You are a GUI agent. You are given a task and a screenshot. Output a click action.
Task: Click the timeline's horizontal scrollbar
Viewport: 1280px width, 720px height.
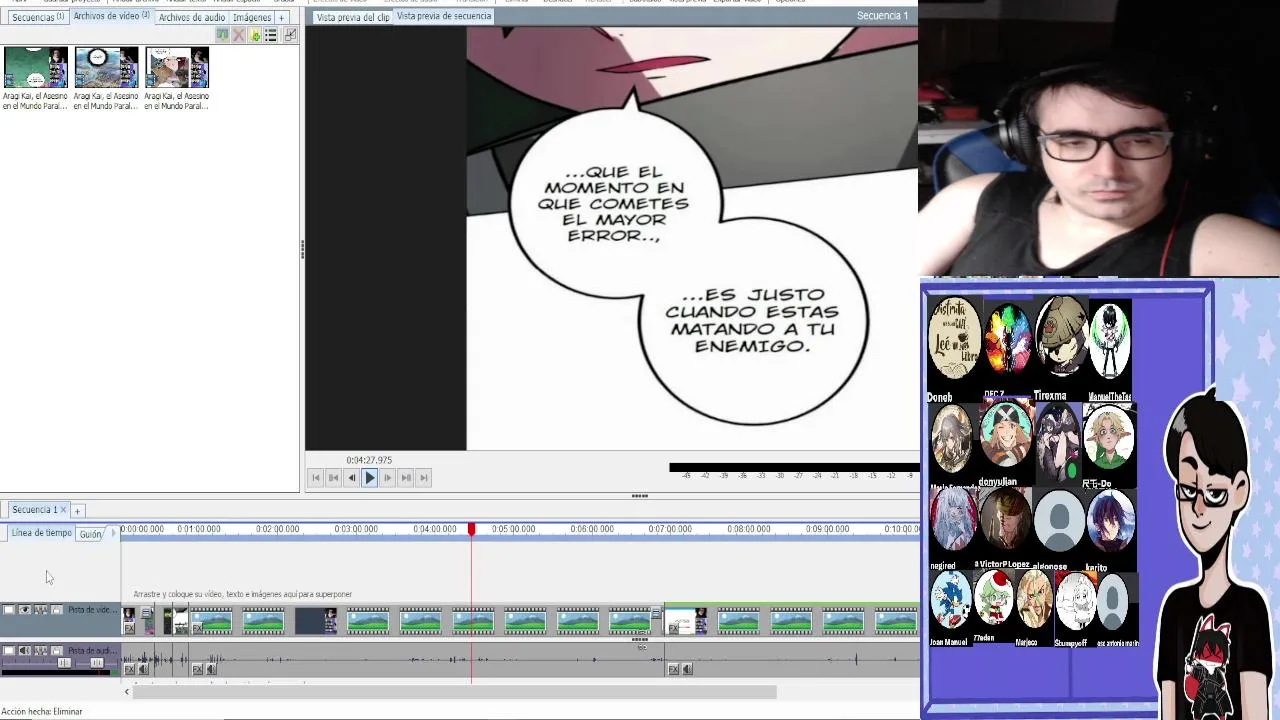(x=455, y=692)
